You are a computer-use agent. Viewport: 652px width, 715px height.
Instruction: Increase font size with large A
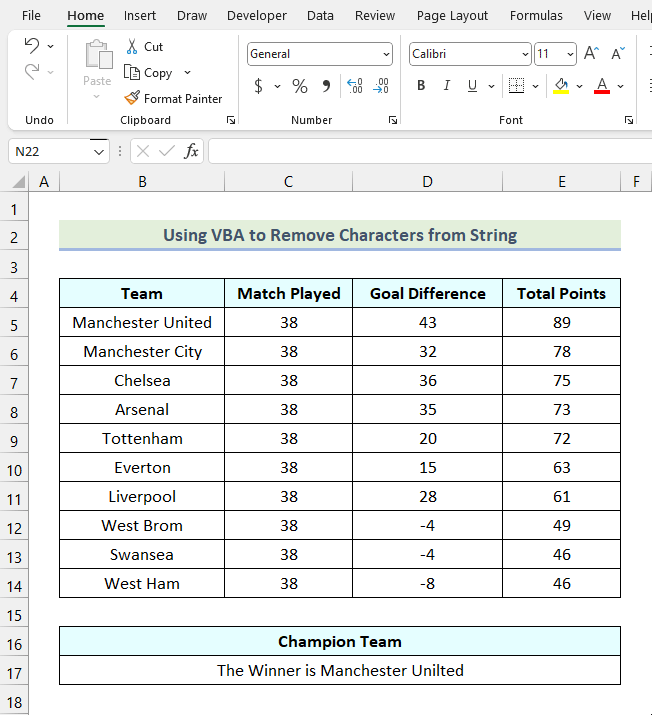coord(591,53)
